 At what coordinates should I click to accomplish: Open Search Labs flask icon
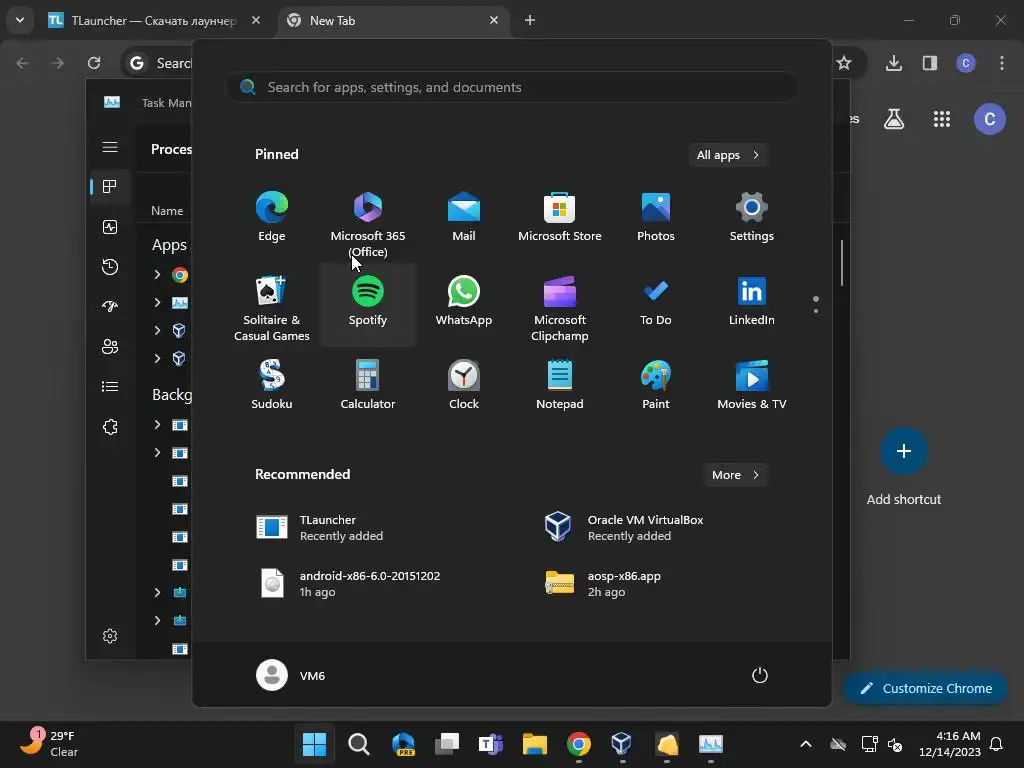pyautogui.click(x=894, y=119)
